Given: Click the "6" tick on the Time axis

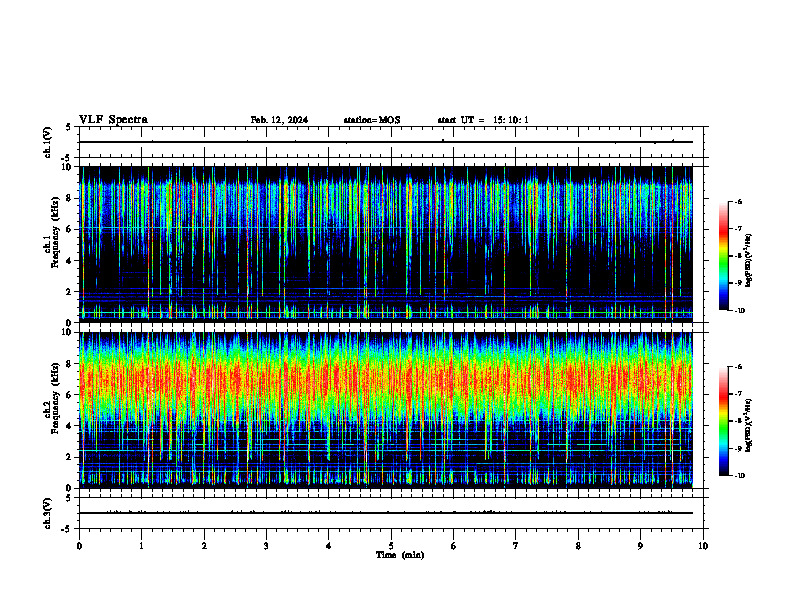Looking at the screenshot, I should [453, 546].
